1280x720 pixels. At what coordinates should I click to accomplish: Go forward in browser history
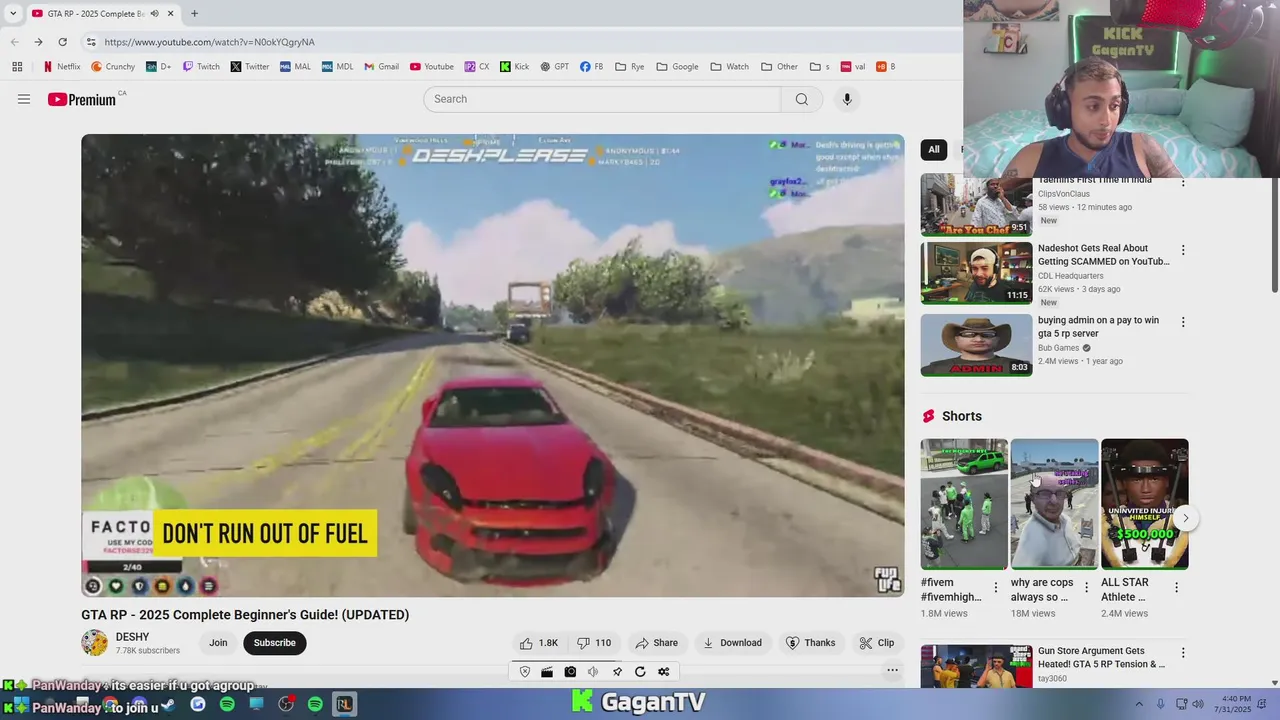38,42
